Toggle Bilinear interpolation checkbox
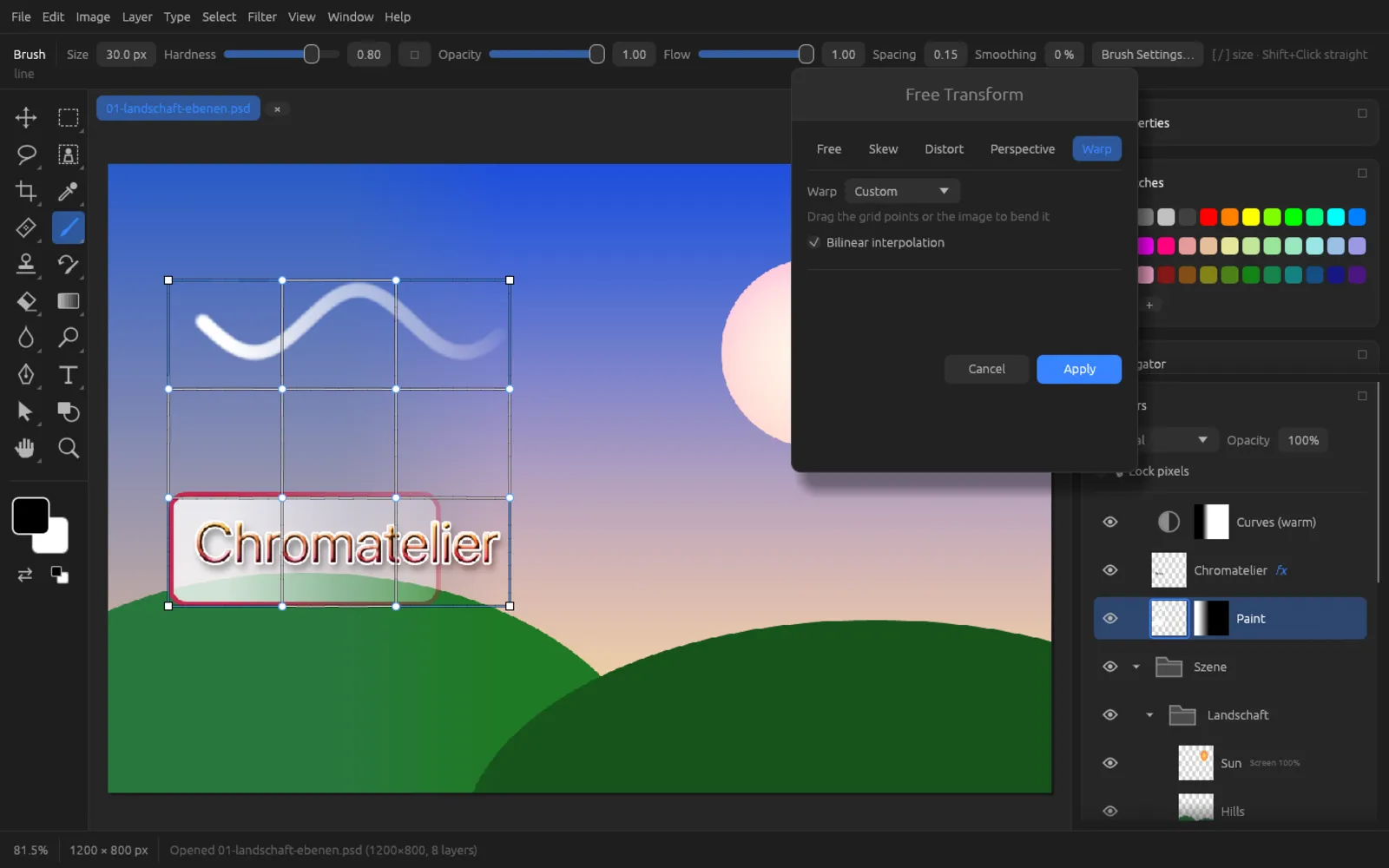1389x868 pixels. coord(813,242)
